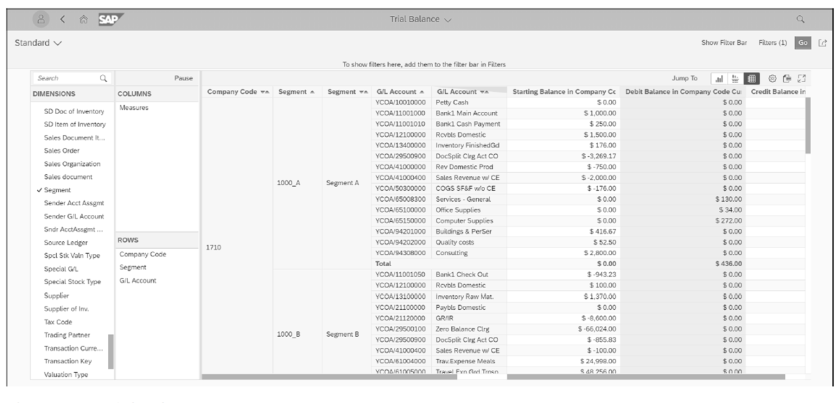840x403 pixels.
Task: Open the user profile avatar
Action: click(x=42, y=19)
